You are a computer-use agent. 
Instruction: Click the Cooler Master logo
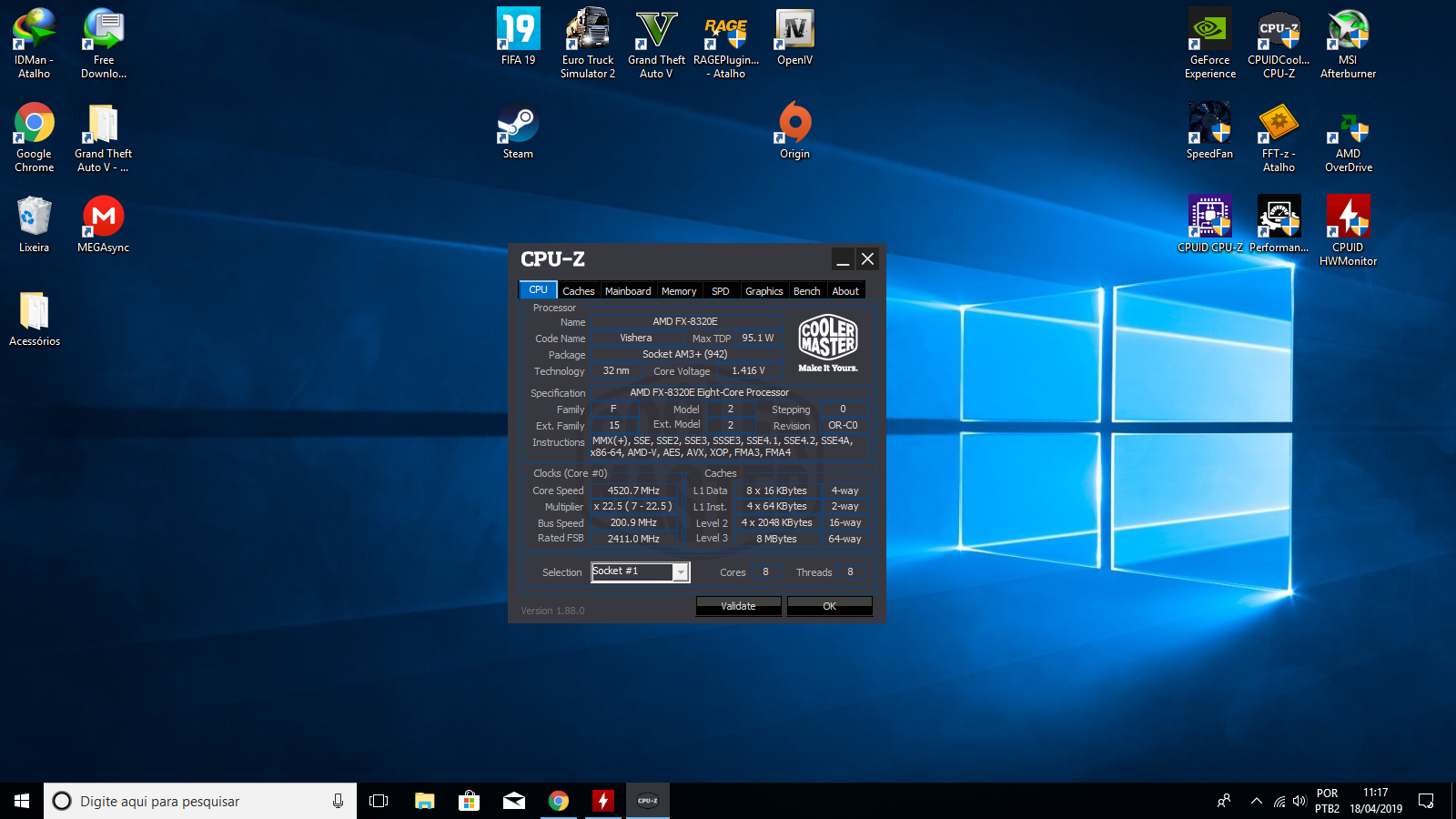[828, 343]
